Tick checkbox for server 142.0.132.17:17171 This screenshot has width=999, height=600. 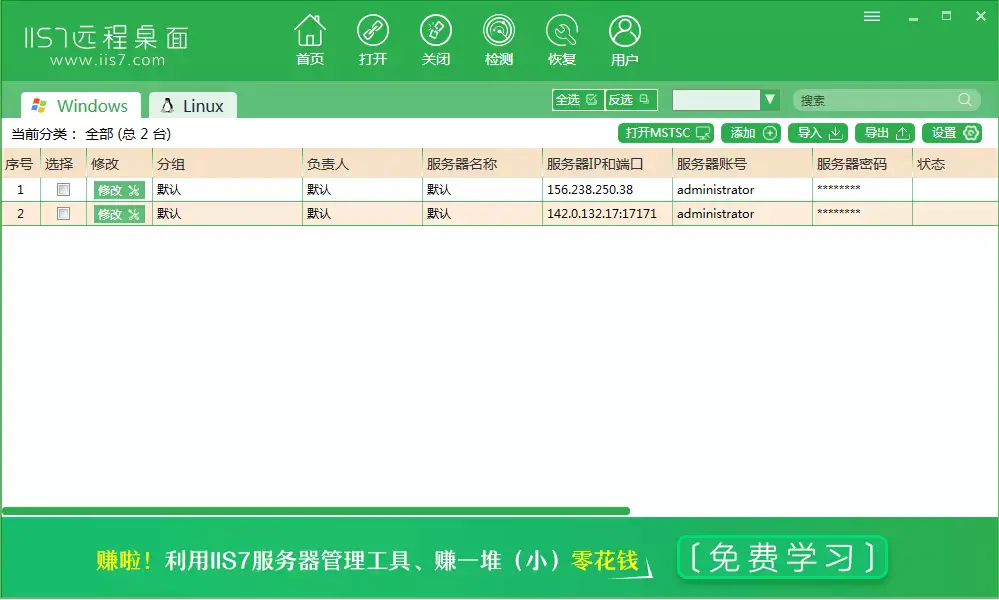63,213
